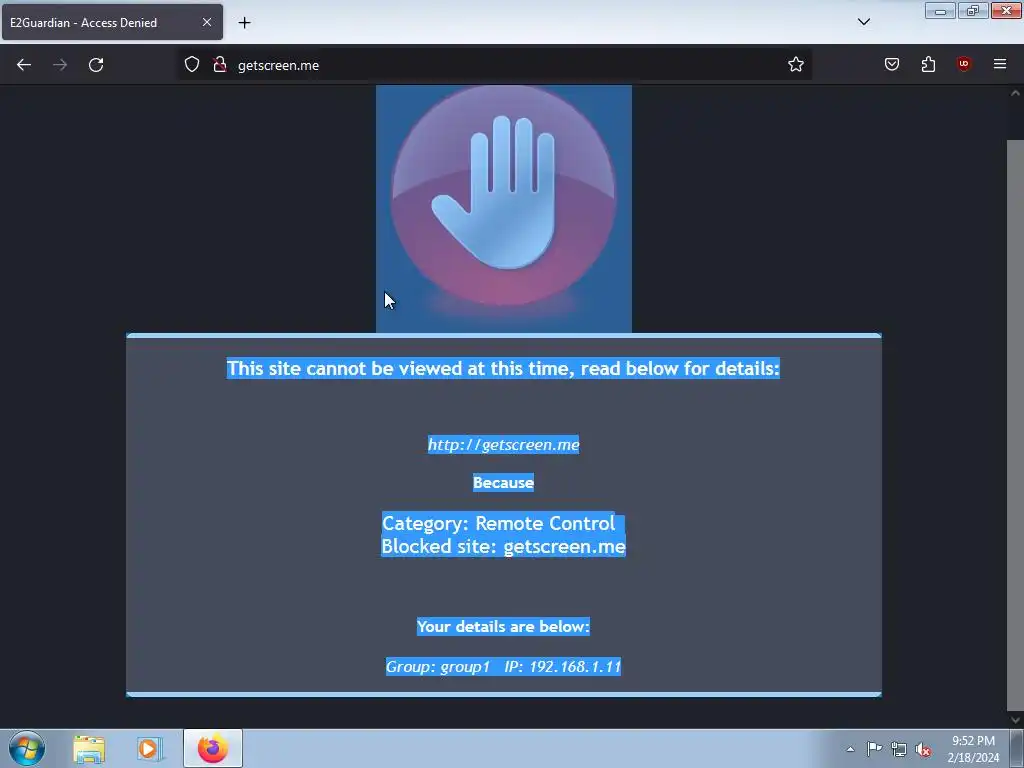
Task: Go back to the previous page
Action: pyautogui.click(x=24, y=65)
